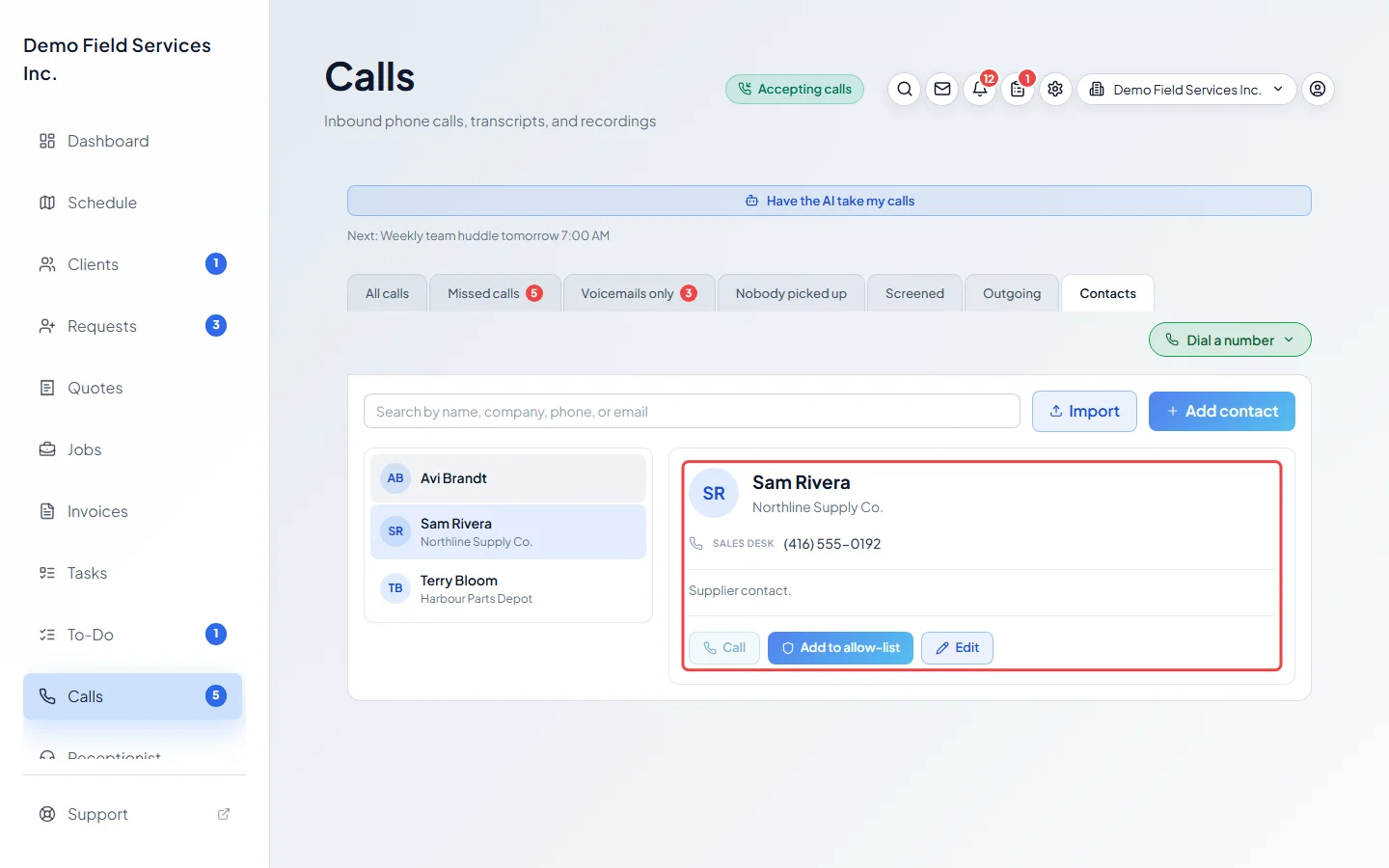This screenshot has height=868, width=1389.
Task: Click the To-Do badge showing 1
Action: (216, 634)
